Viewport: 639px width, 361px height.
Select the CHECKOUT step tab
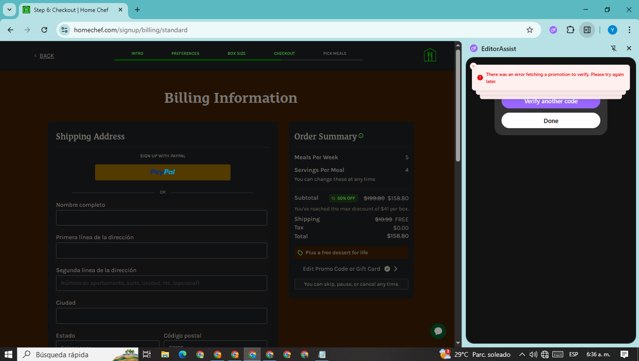point(284,53)
